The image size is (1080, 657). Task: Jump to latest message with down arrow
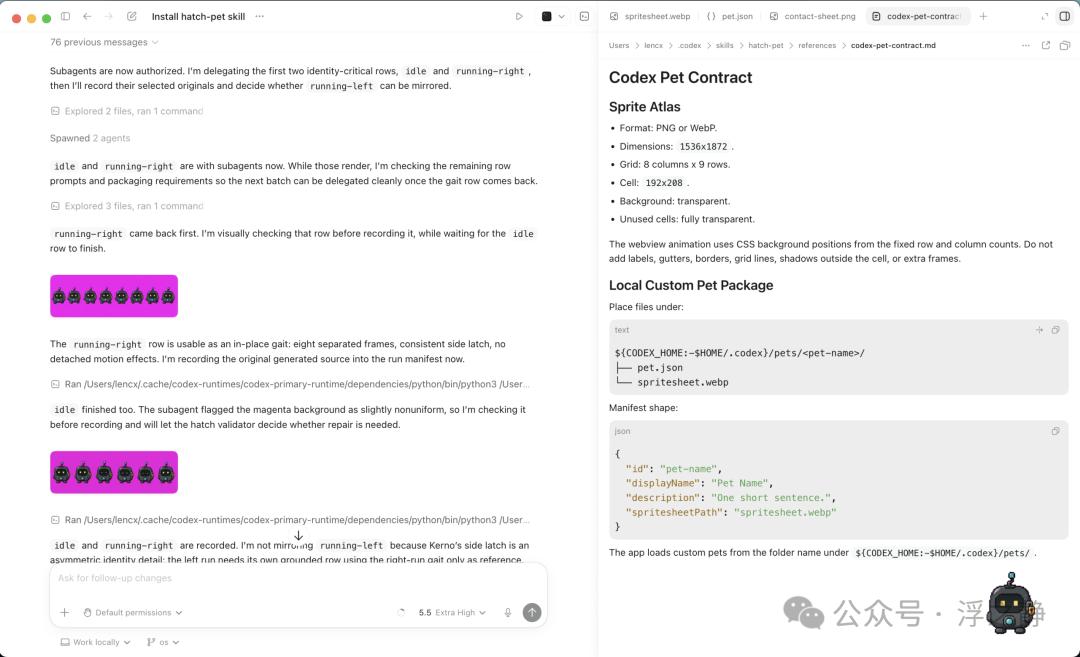pos(298,536)
